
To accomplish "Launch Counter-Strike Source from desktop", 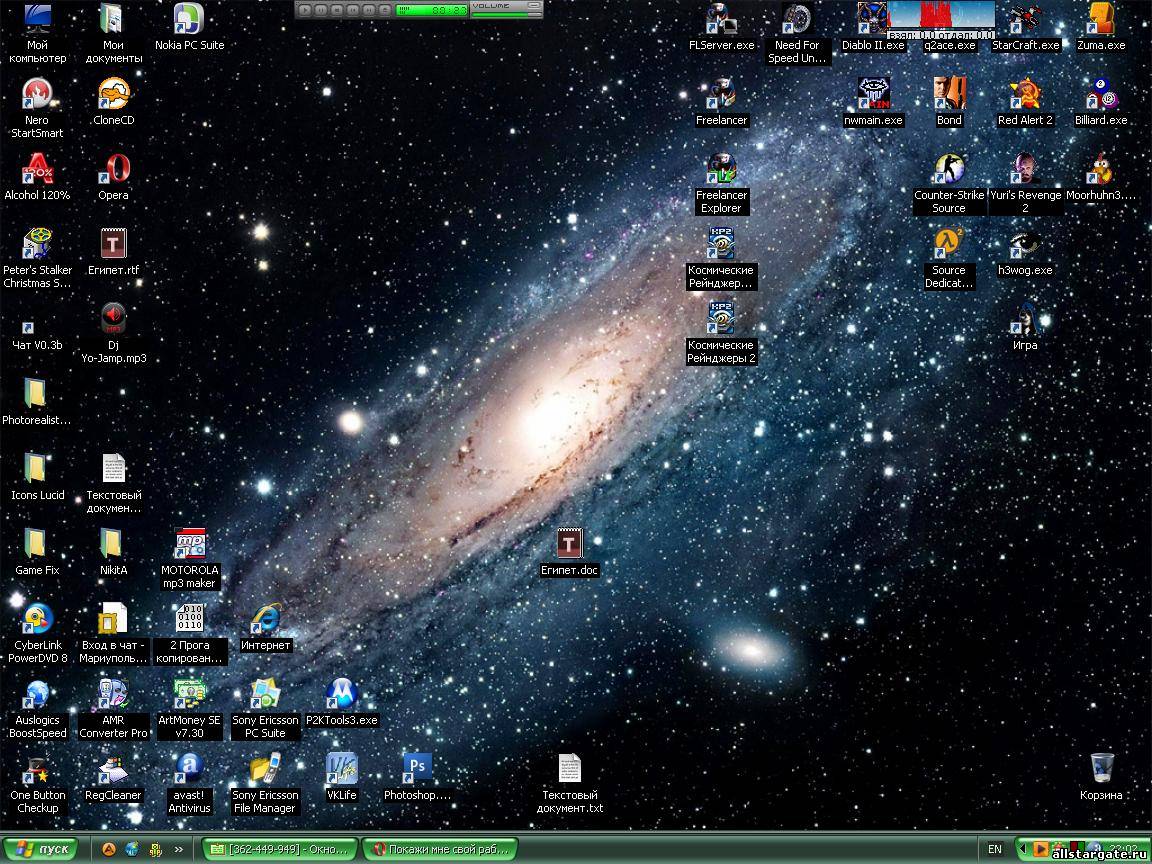I will click(x=948, y=168).
